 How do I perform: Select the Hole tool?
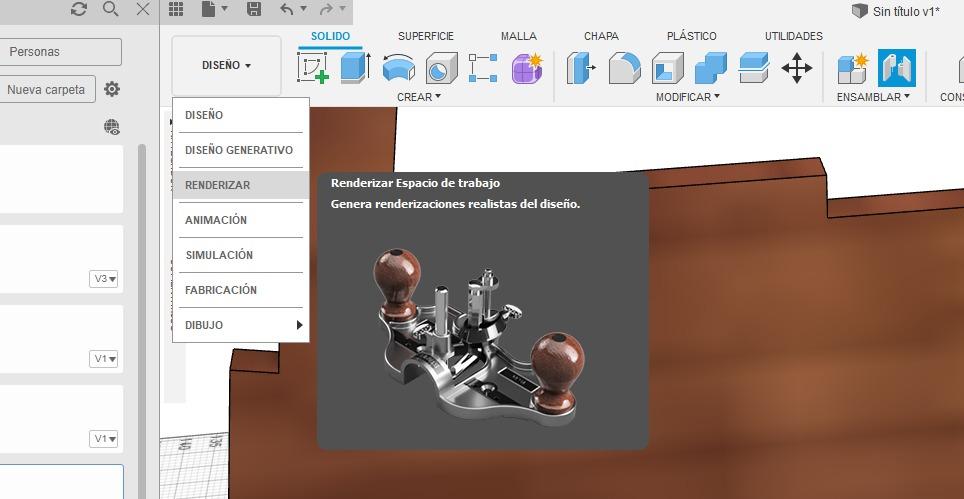pyautogui.click(x=441, y=68)
